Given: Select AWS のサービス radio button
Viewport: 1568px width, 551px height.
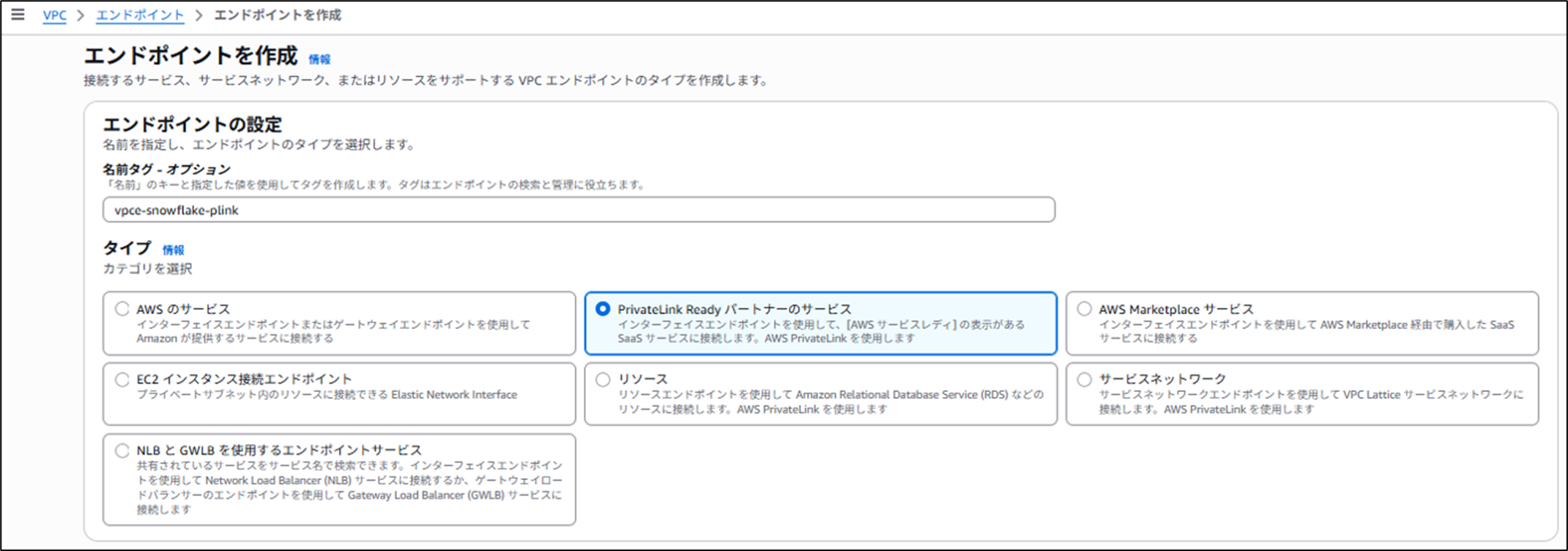Looking at the screenshot, I should pos(122,309).
